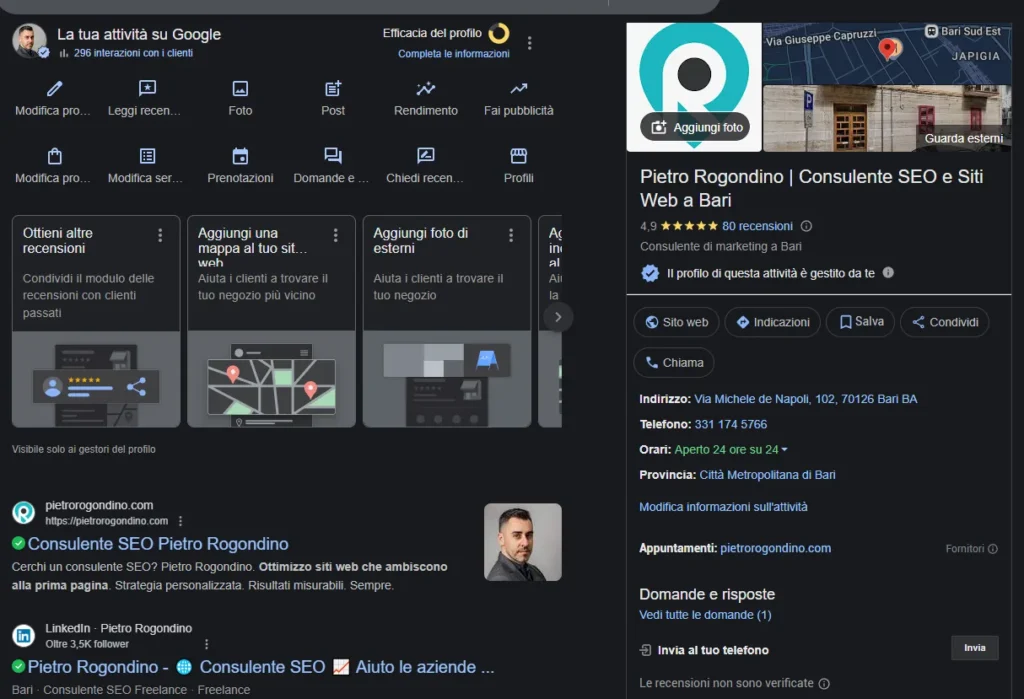
Task: Select the Profili icon
Action: click(518, 158)
